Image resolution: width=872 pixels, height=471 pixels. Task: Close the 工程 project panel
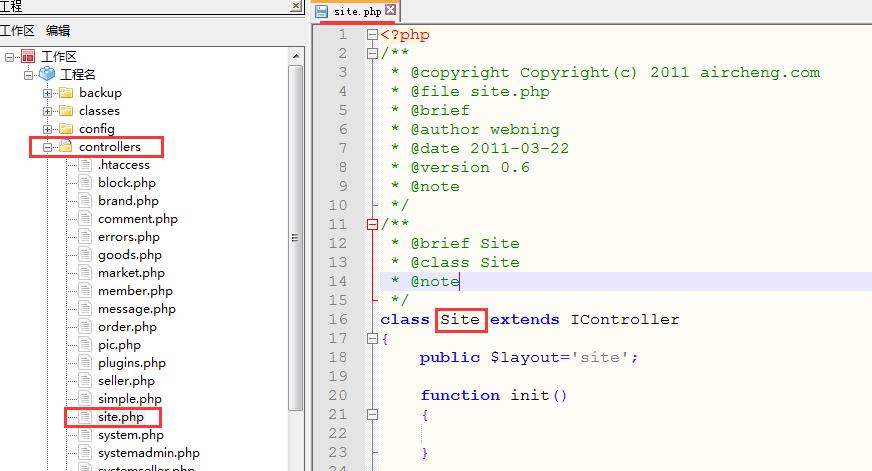(295, 6)
